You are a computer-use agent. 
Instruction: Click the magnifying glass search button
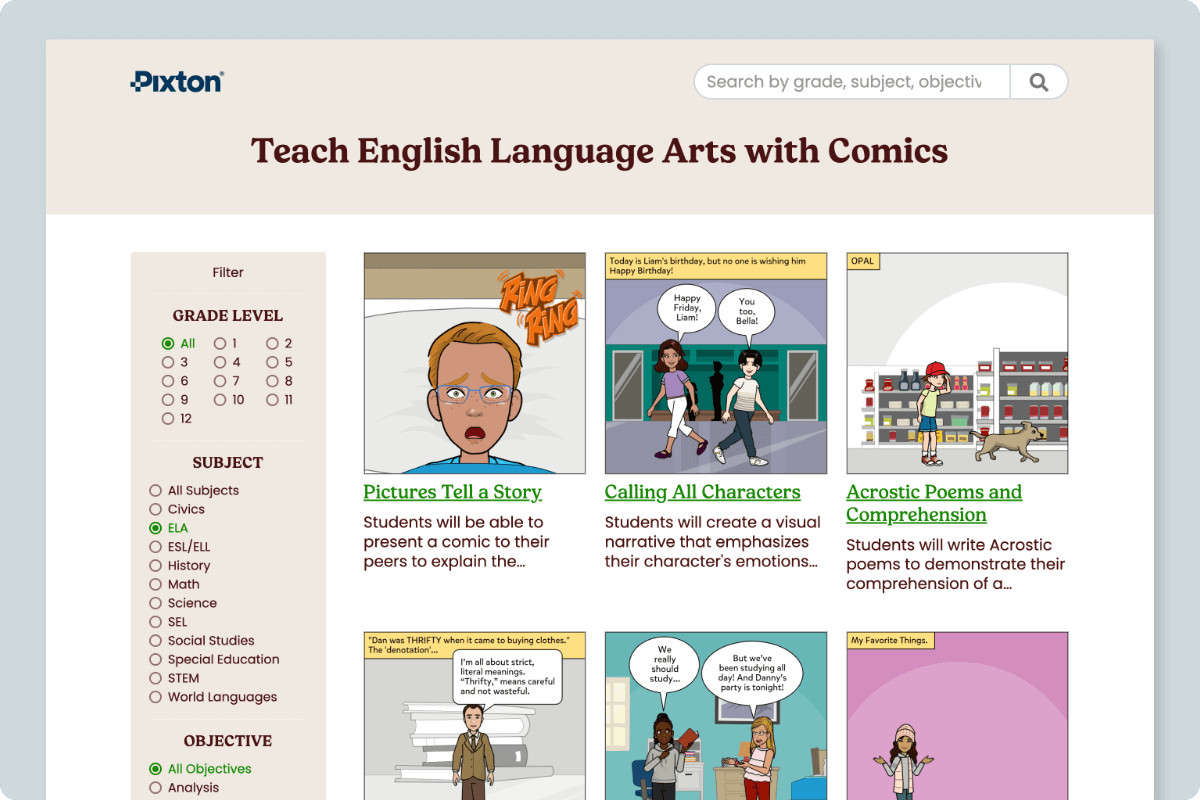[x=1038, y=82]
